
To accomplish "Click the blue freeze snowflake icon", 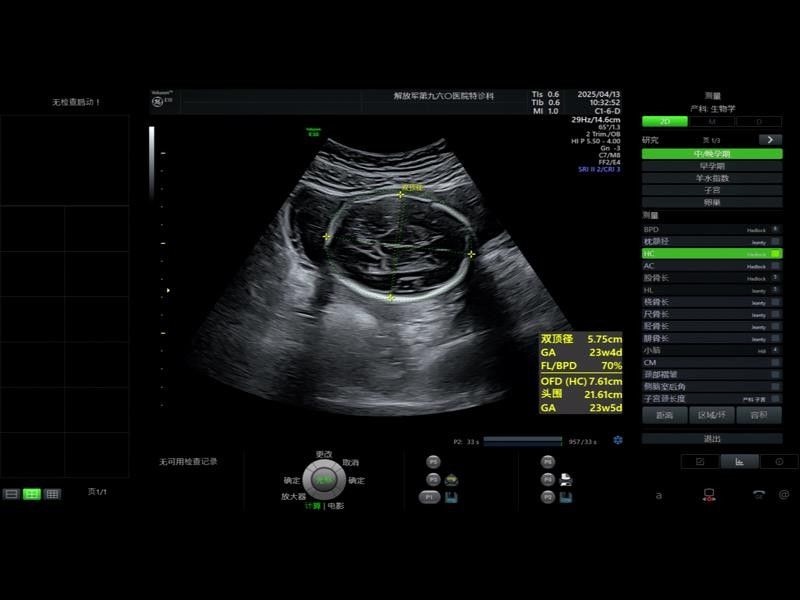I will click(617, 440).
